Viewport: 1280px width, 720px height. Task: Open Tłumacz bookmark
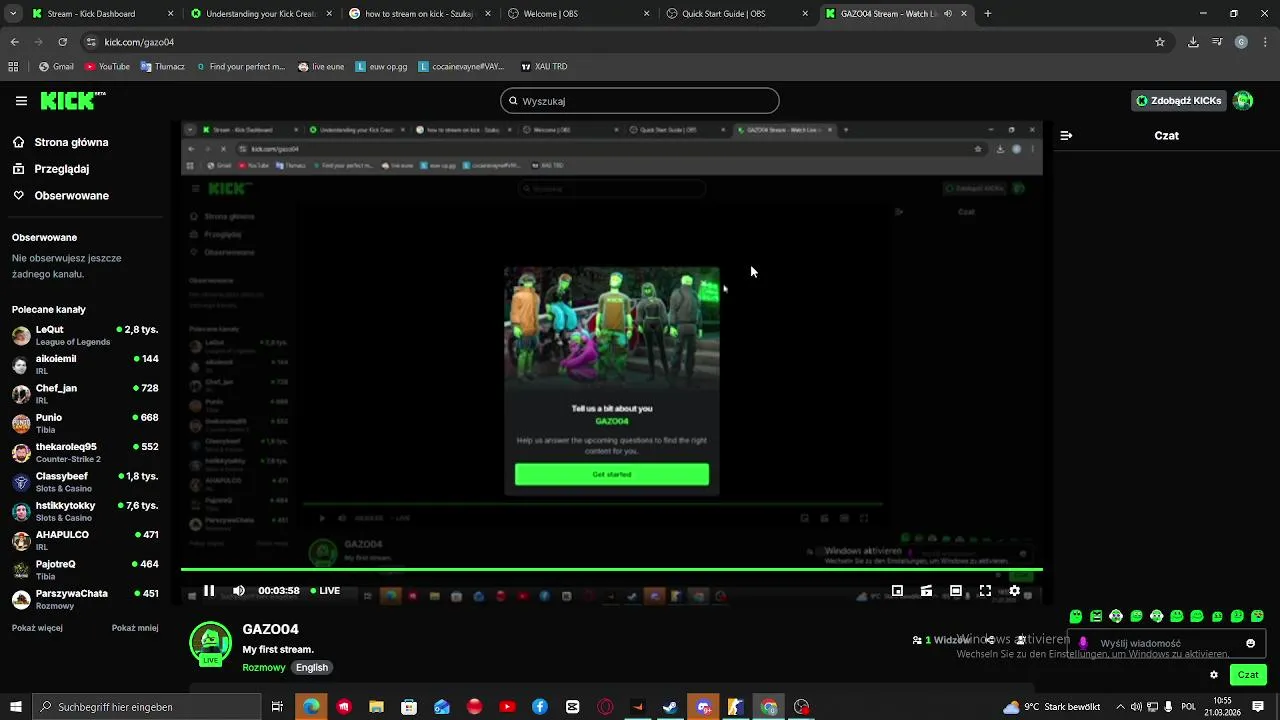point(163,67)
